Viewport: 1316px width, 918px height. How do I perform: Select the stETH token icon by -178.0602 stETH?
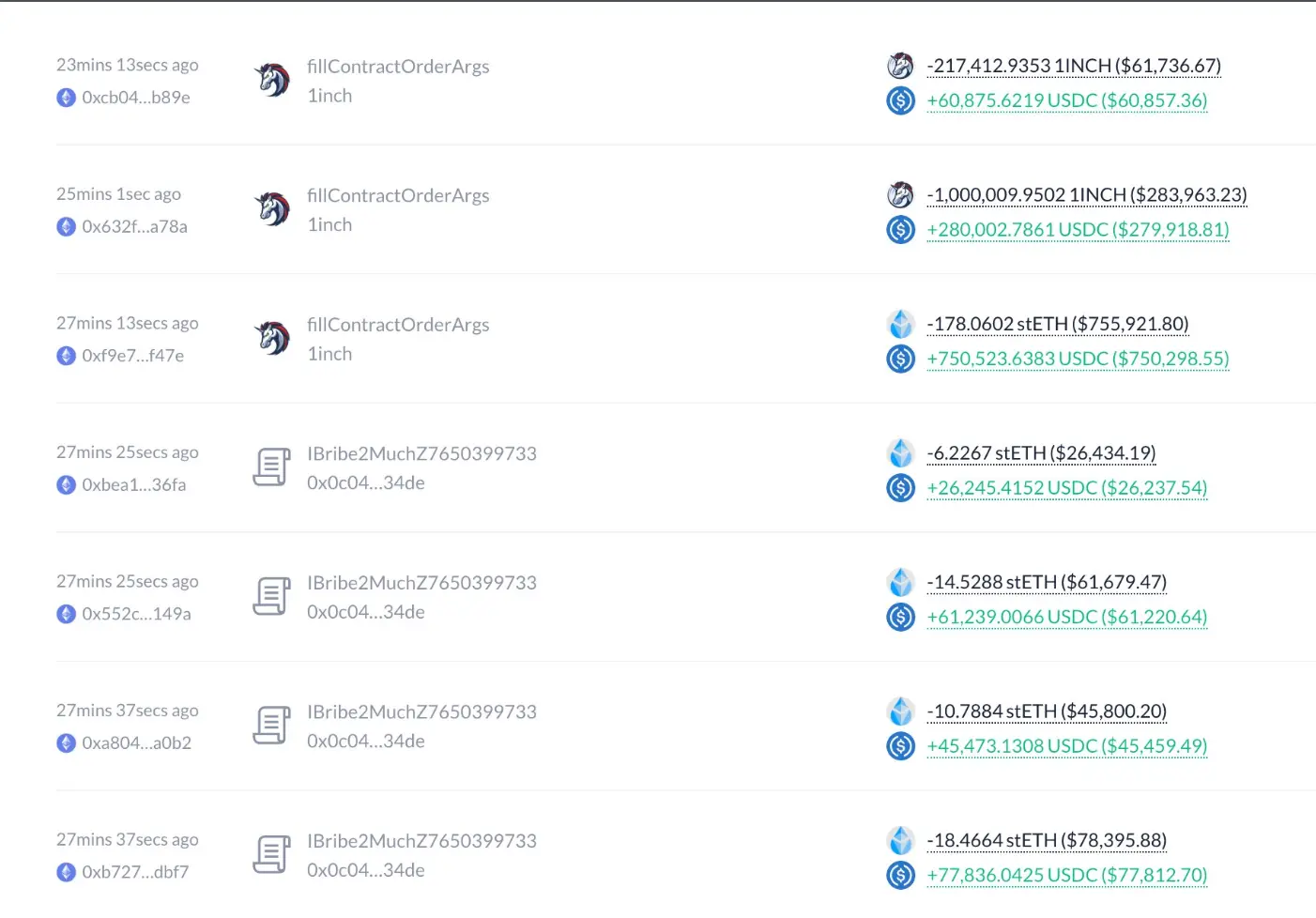900,324
